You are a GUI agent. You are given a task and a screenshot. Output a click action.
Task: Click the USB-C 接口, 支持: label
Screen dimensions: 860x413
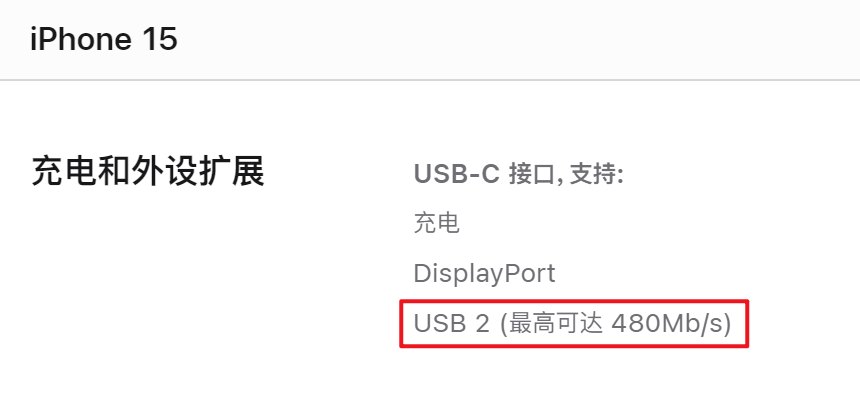pyautogui.click(x=518, y=174)
